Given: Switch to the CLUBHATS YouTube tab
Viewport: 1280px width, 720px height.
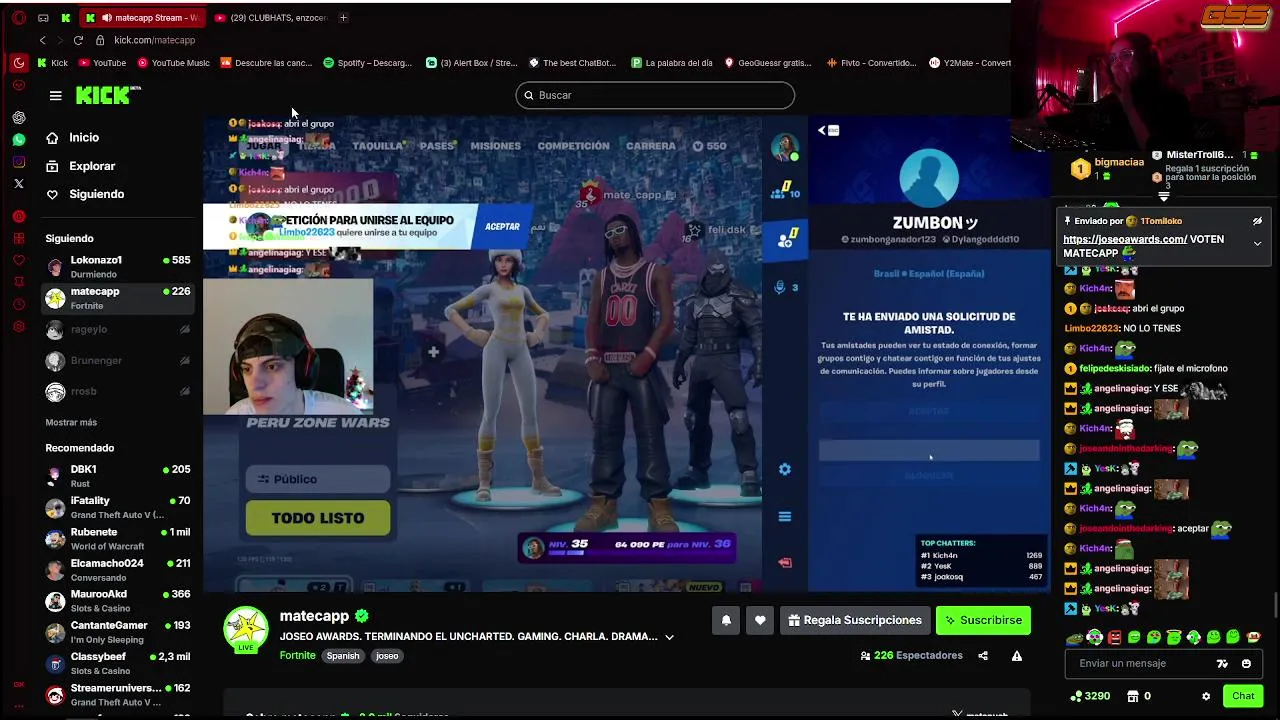Looking at the screenshot, I should (x=271, y=17).
